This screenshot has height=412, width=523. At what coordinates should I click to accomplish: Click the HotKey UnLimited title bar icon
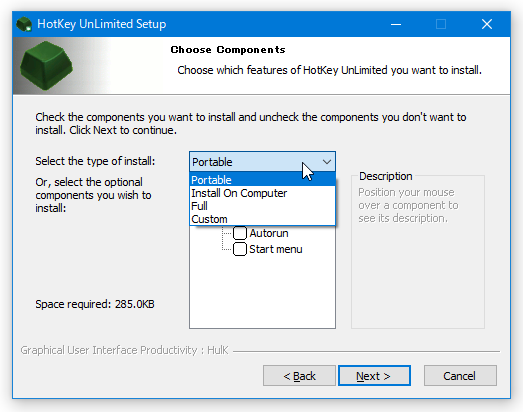pyautogui.click(x=24, y=24)
